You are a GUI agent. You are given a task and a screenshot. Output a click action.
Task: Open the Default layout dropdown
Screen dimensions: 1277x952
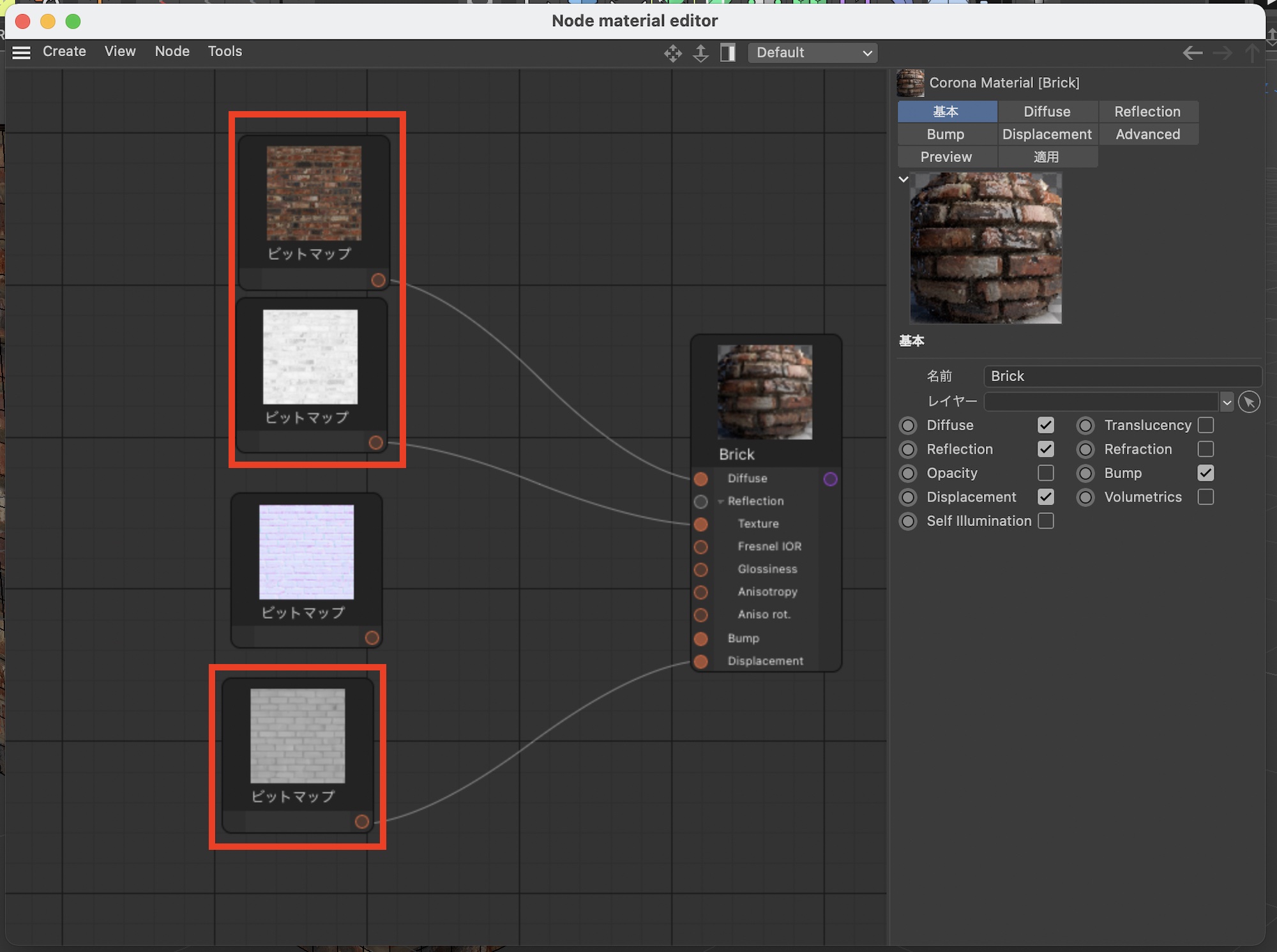pos(812,53)
